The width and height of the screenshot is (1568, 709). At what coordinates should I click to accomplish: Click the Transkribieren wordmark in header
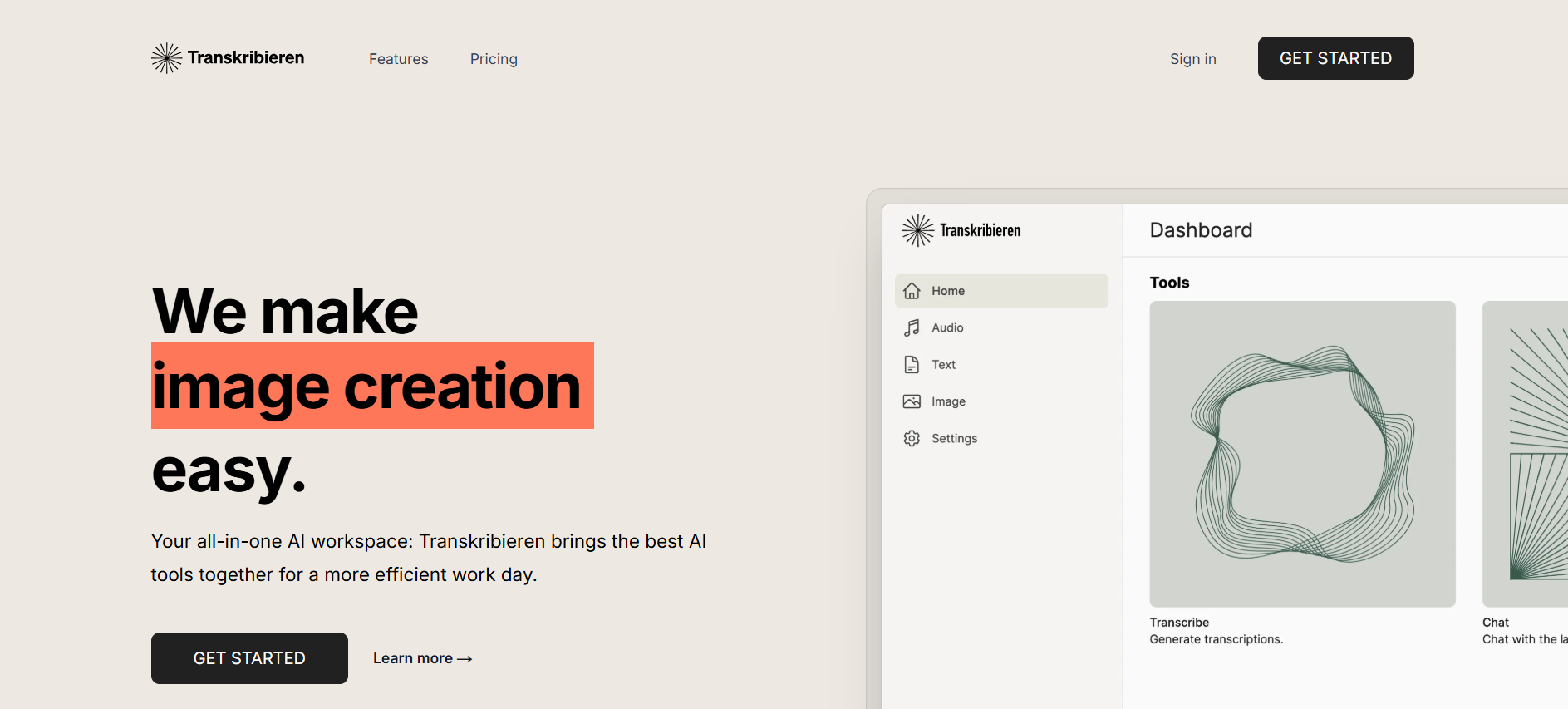coord(246,57)
